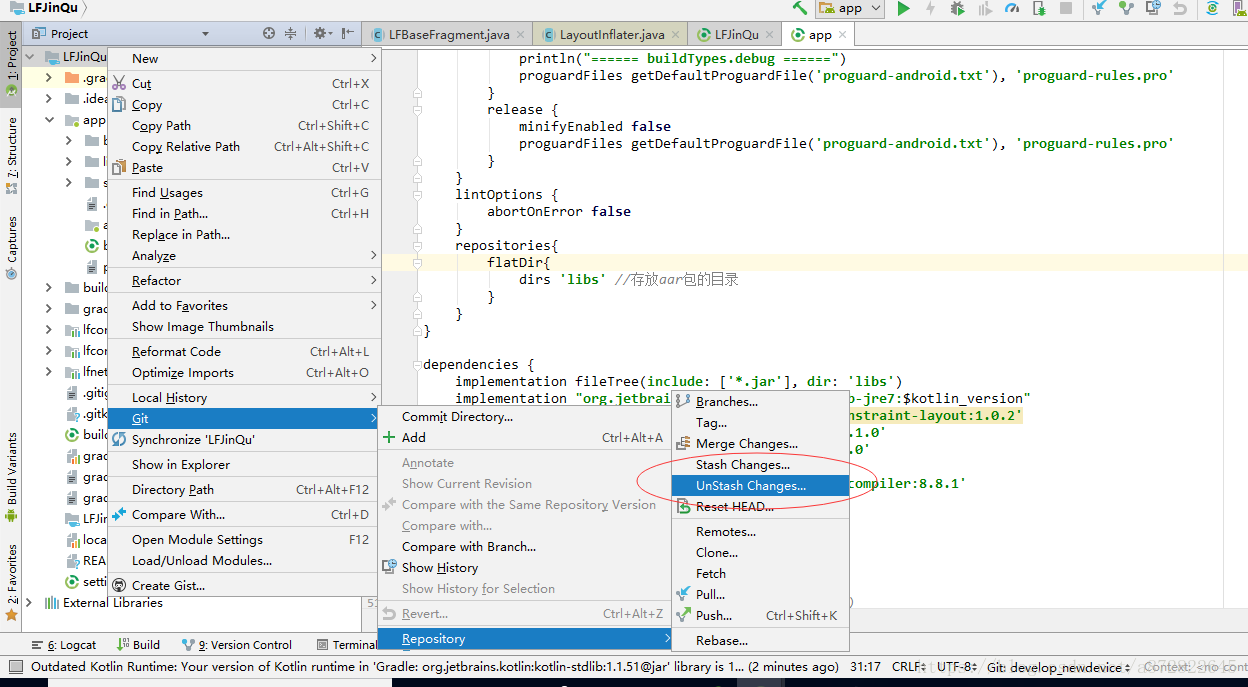
Task: Open the Android Profiler gauge icon
Action: pos(1012,8)
